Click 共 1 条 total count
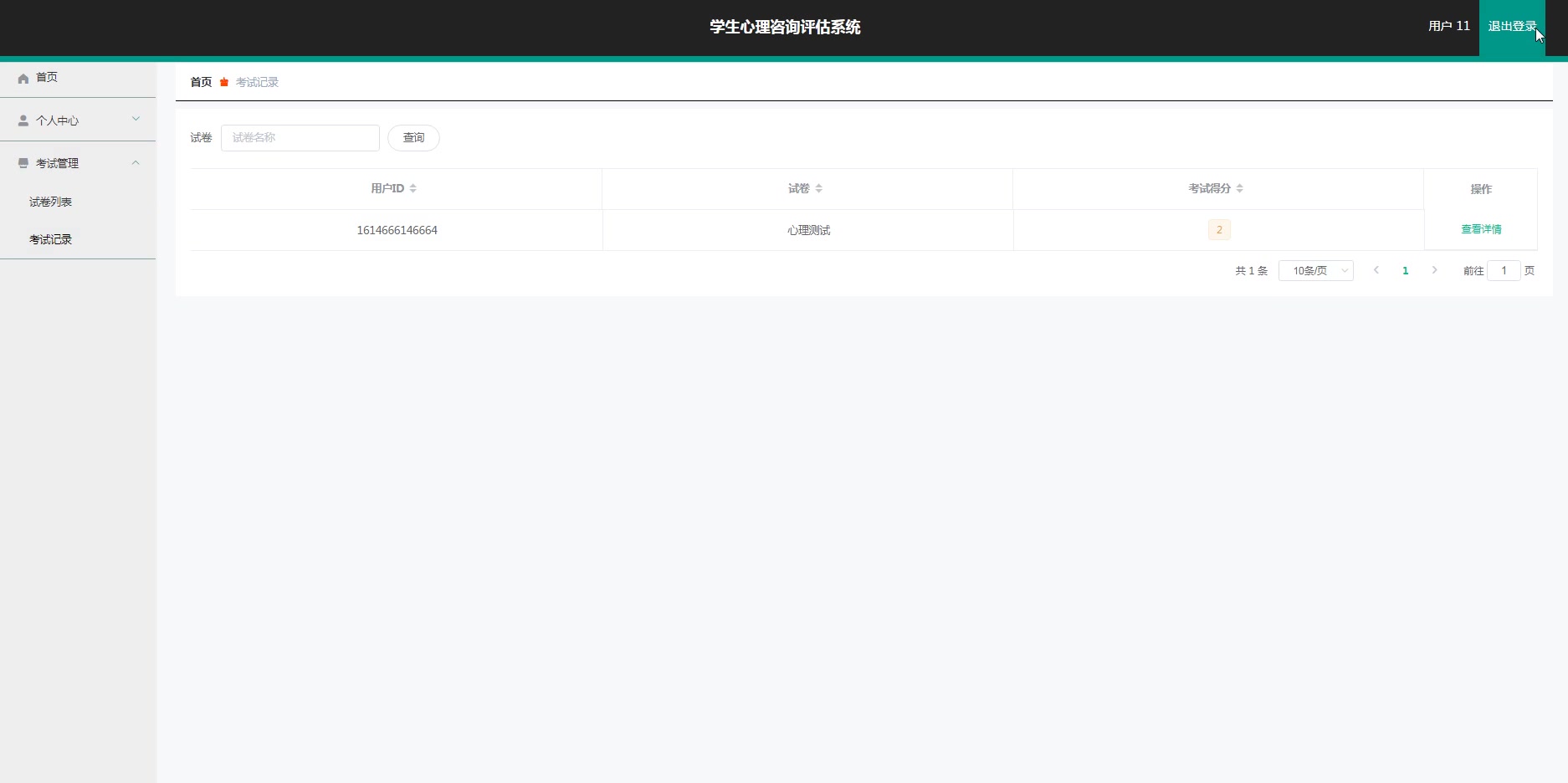This screenshot has width=1568, height=783. pyautogui.click(x=1251, y=271)
